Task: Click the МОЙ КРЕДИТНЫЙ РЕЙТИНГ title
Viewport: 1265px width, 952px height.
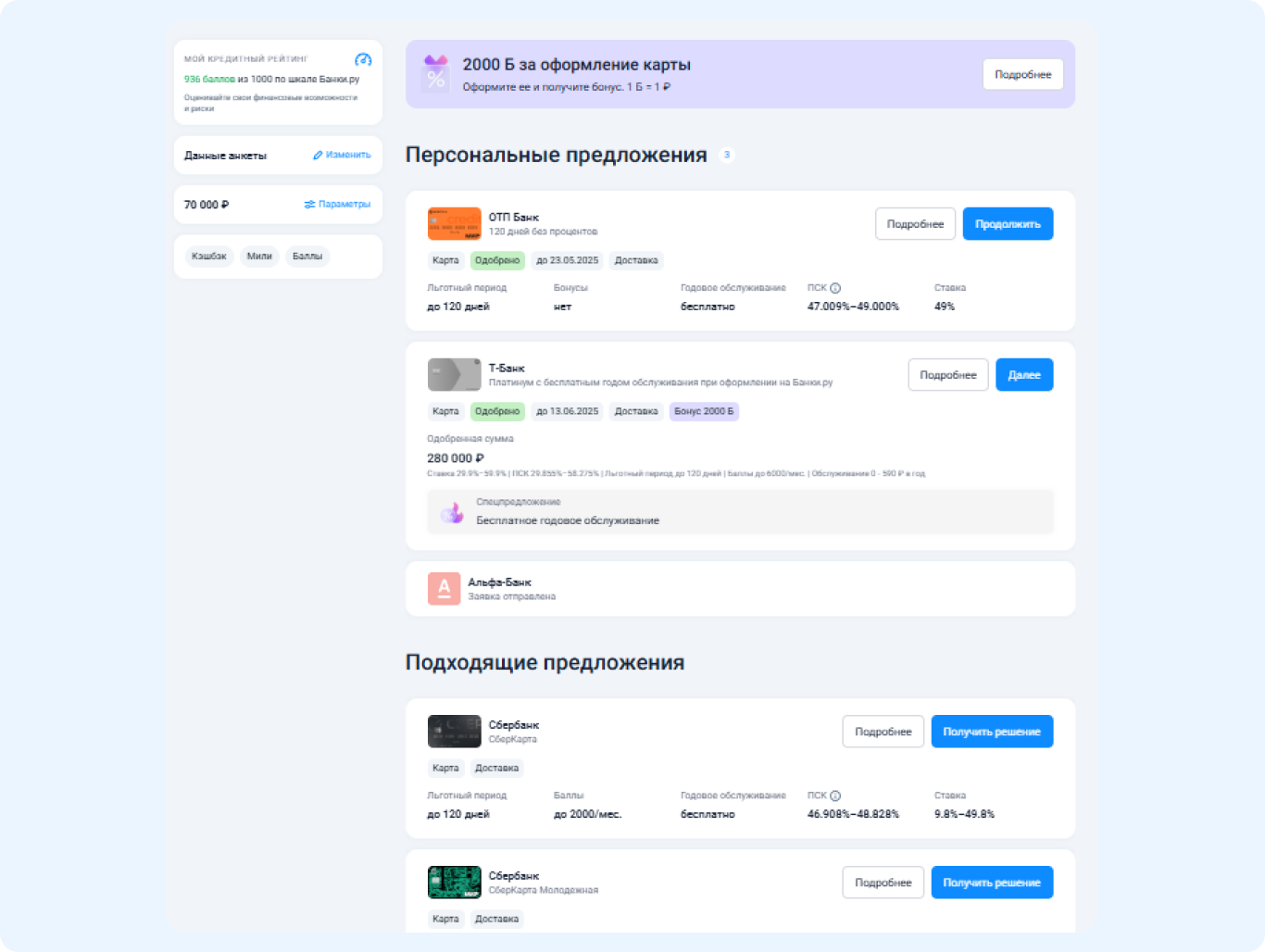Action: click(246, 59)
